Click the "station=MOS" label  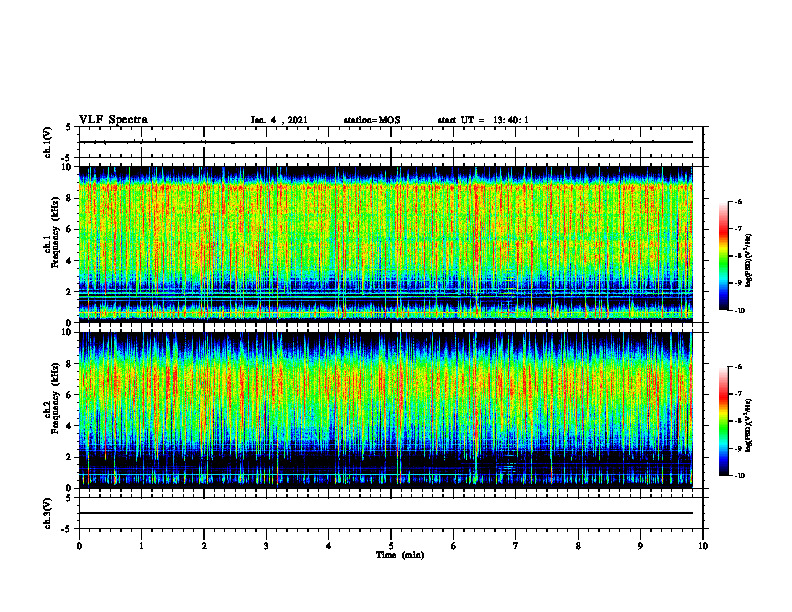(372, 120)
